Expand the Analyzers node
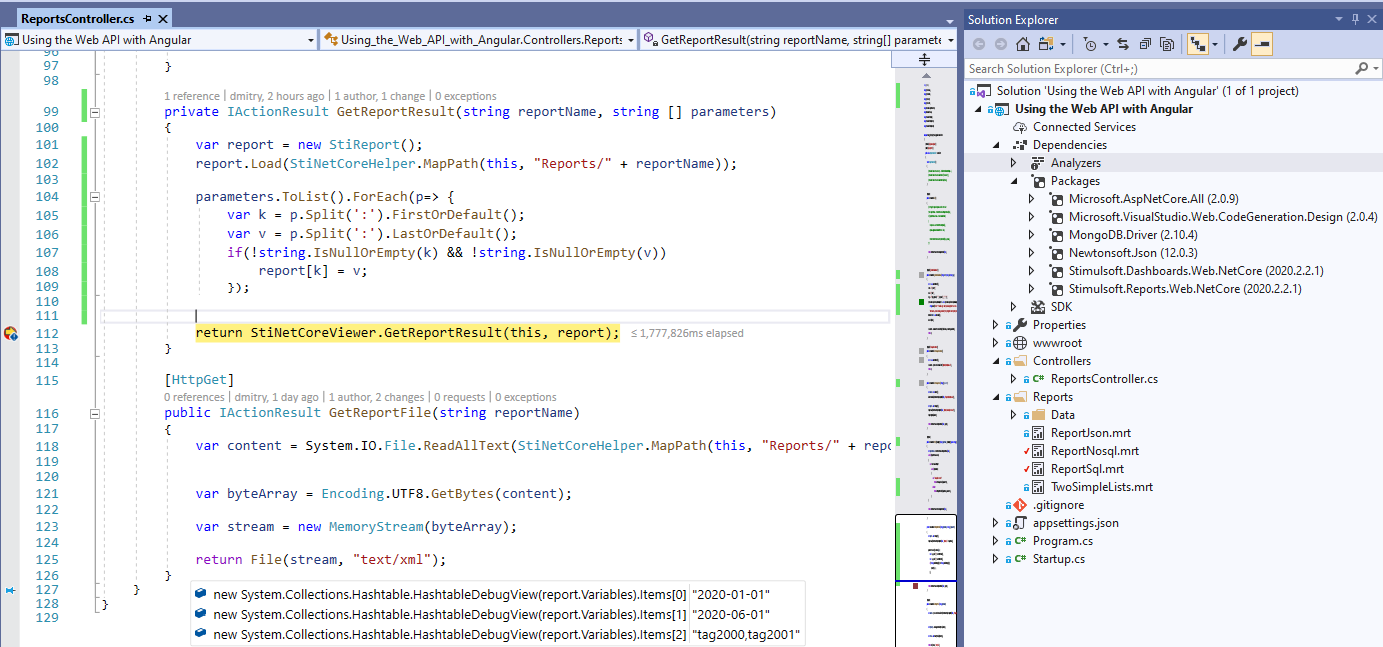Screen dimensions: 1383x647 point(1013,163)
